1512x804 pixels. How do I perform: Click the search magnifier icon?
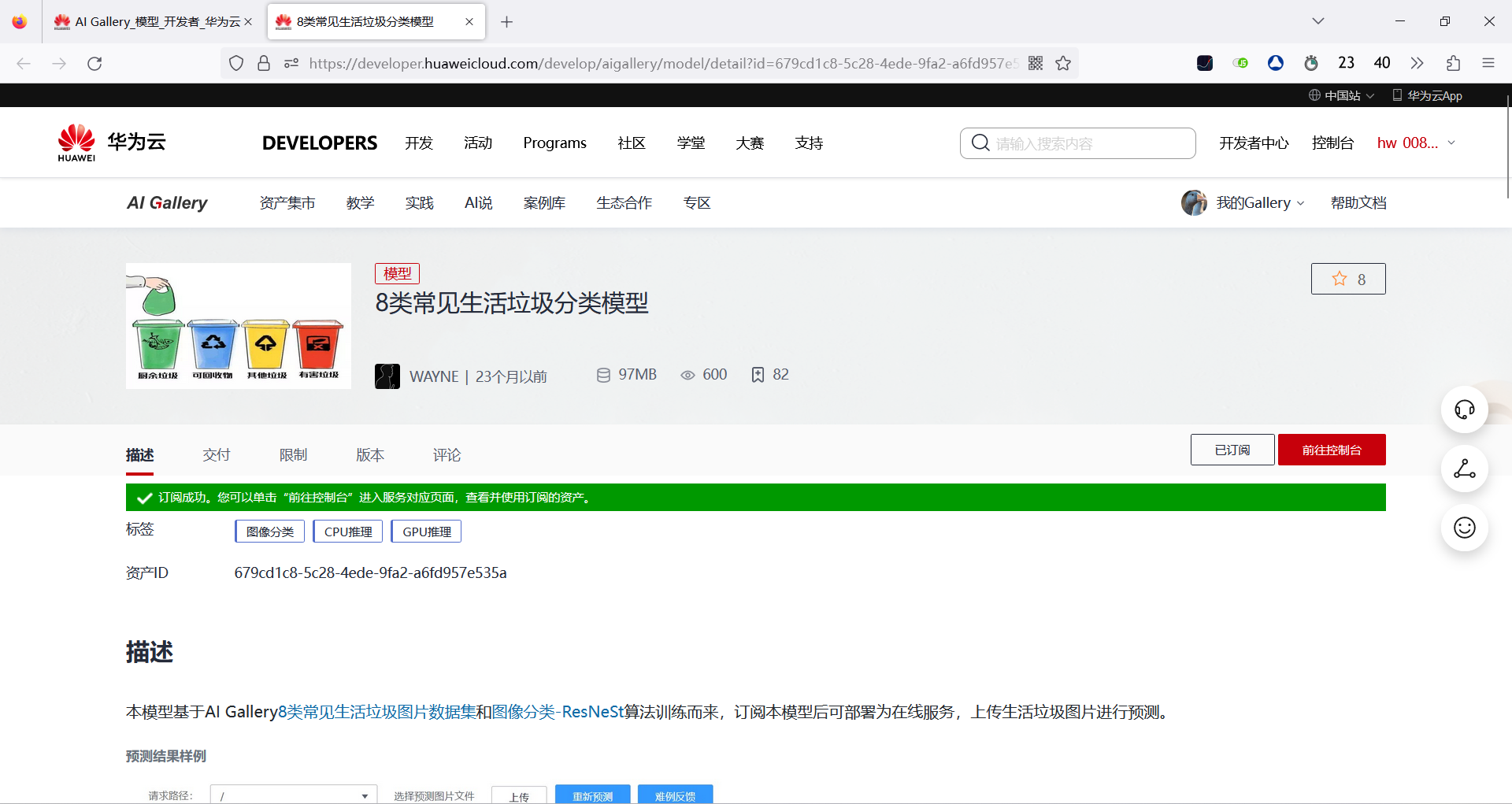[980, 143]
